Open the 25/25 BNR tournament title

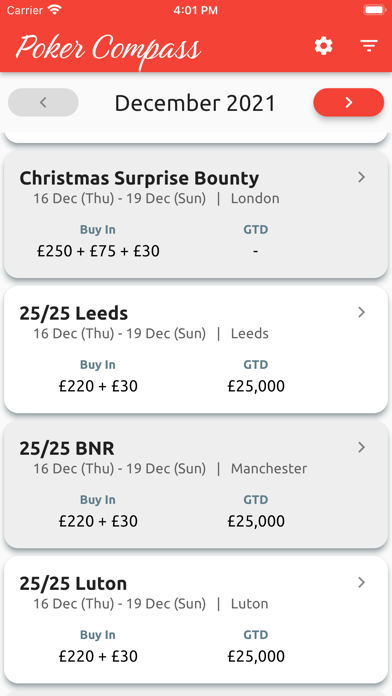[67, 448]
